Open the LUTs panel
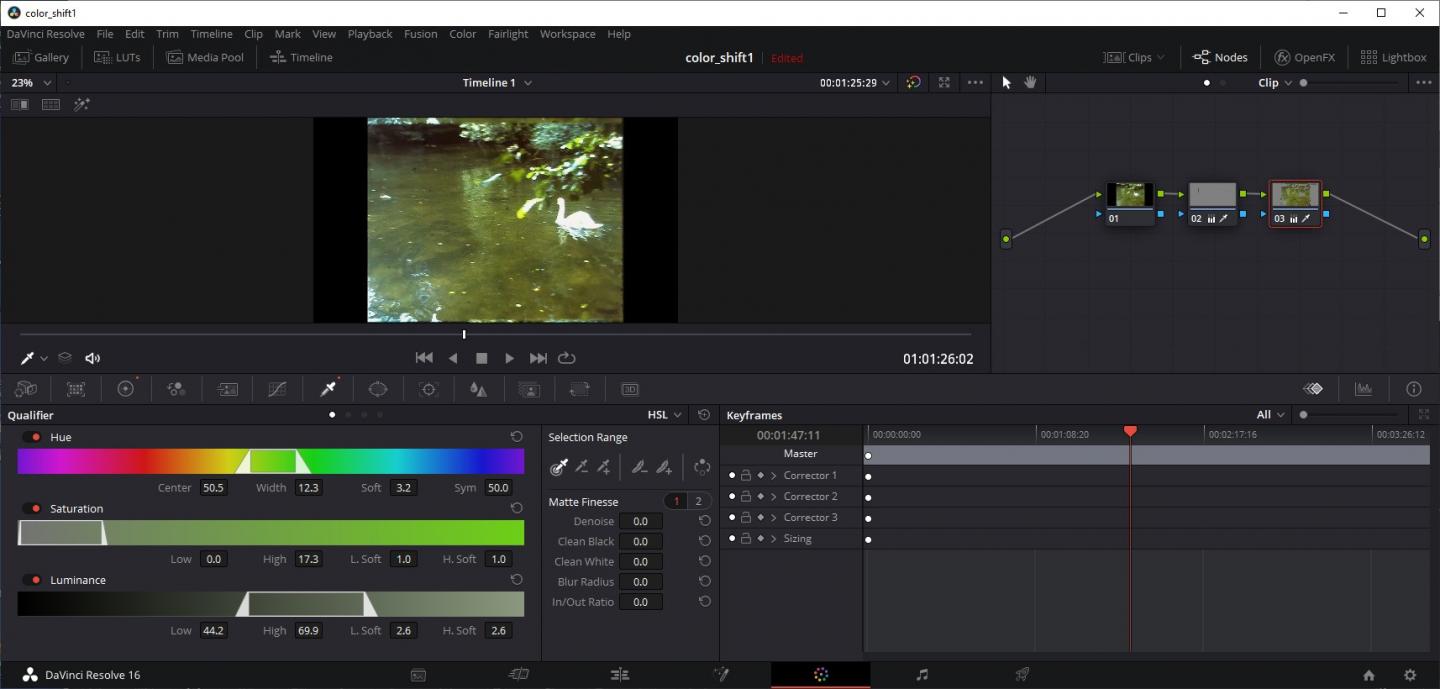1440x689 pixels. [117, 57]
